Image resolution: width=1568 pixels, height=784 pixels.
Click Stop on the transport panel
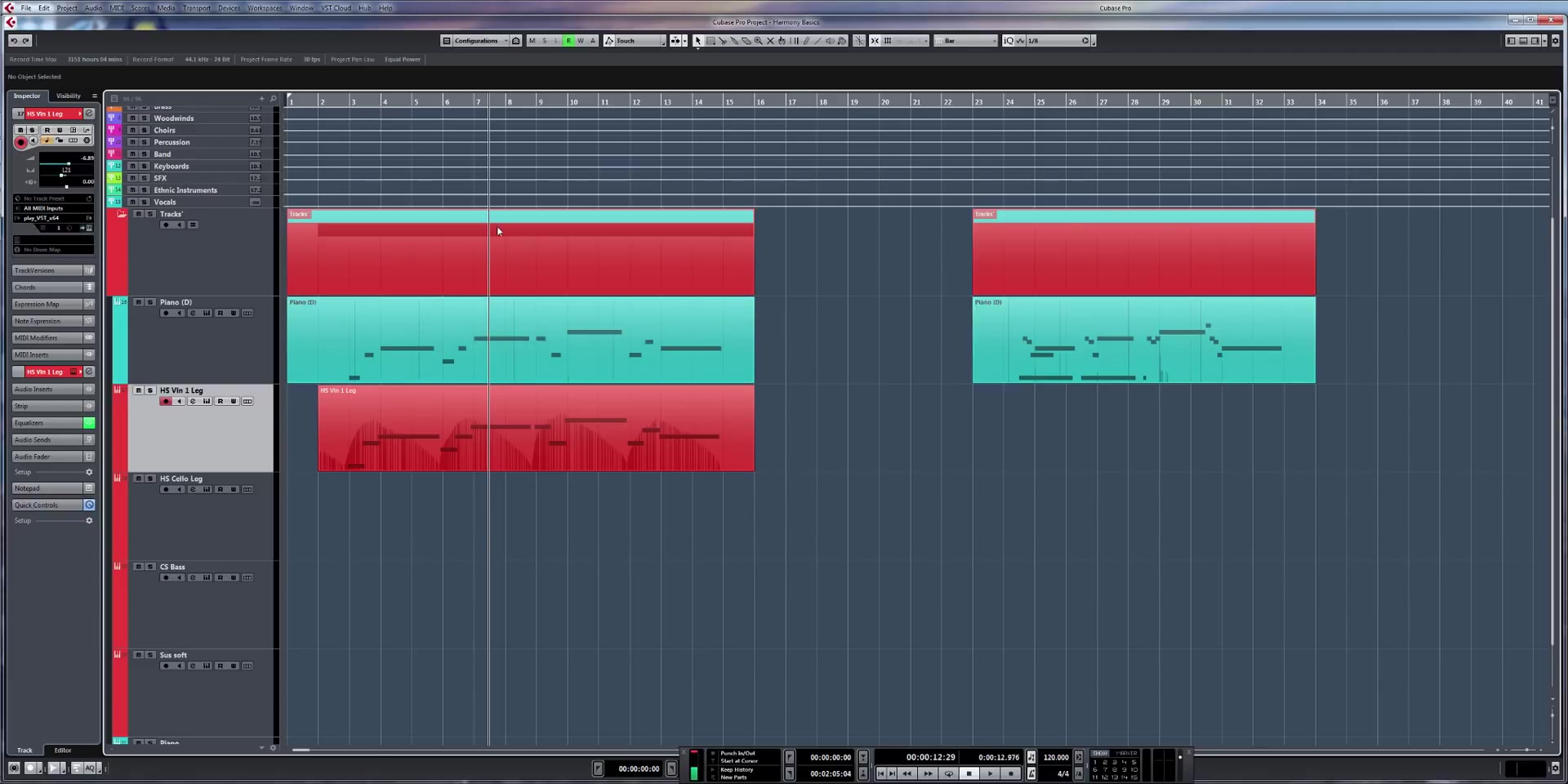pos(969,773)
